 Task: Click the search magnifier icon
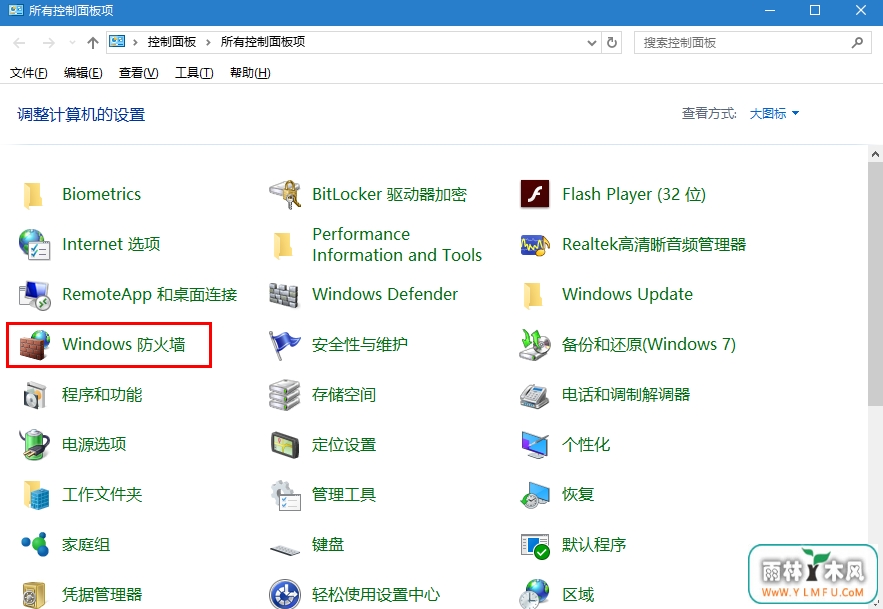[x=858, y=42]
